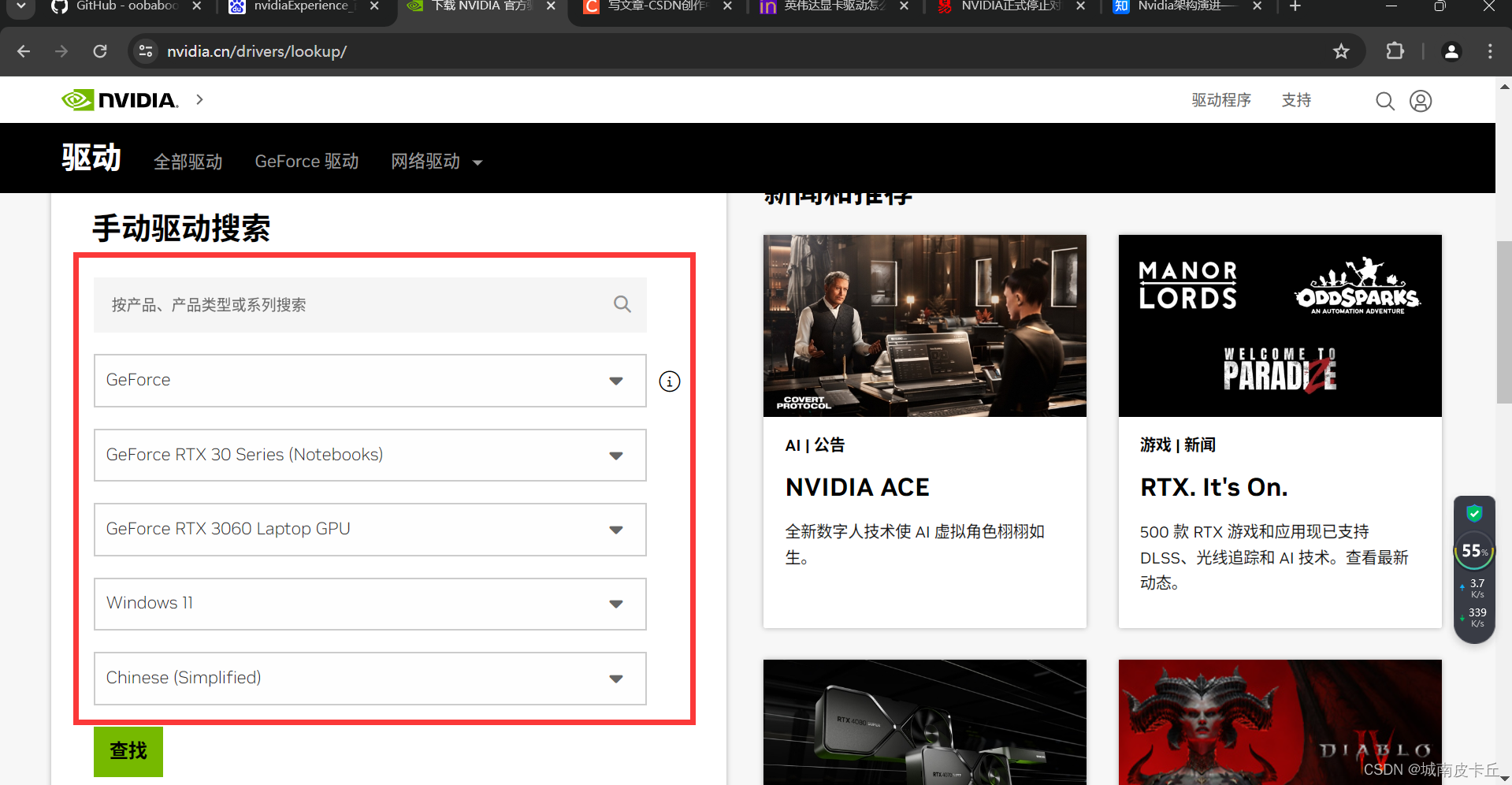The image size is (1512, 785).
Task: Open site search magnifier in NVIDIA header
Action: tap(1384, 101)
